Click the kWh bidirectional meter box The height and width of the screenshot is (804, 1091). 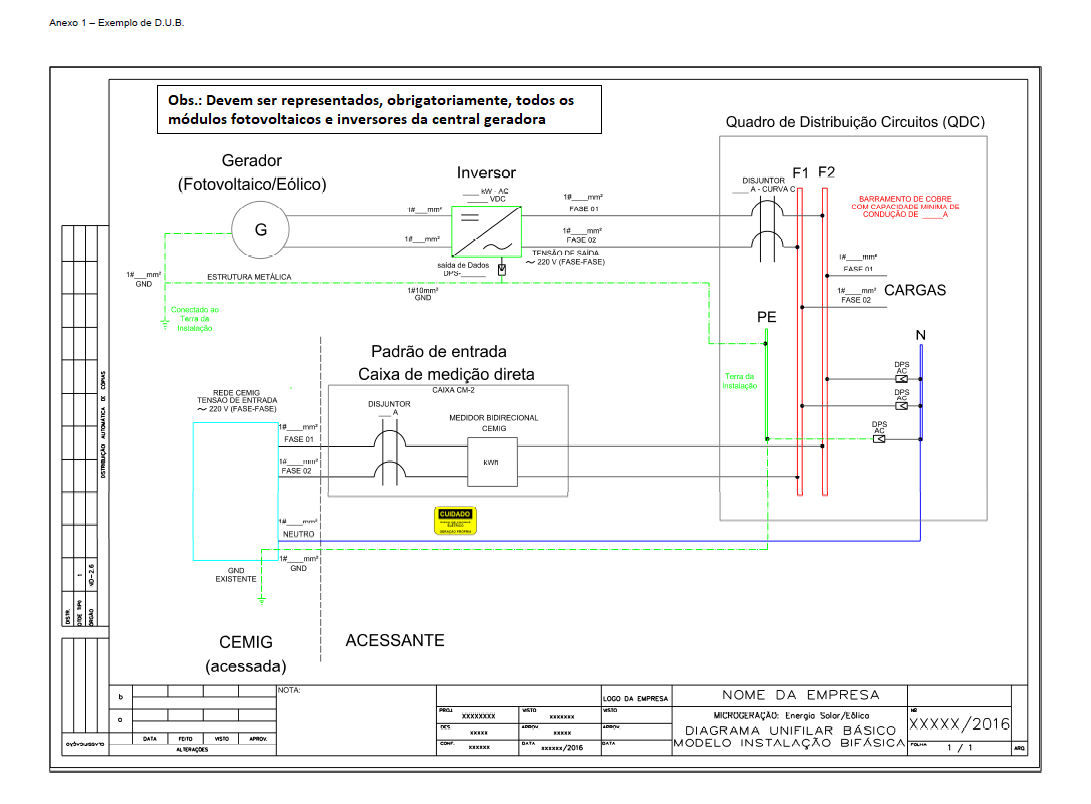tap(491, 462)
